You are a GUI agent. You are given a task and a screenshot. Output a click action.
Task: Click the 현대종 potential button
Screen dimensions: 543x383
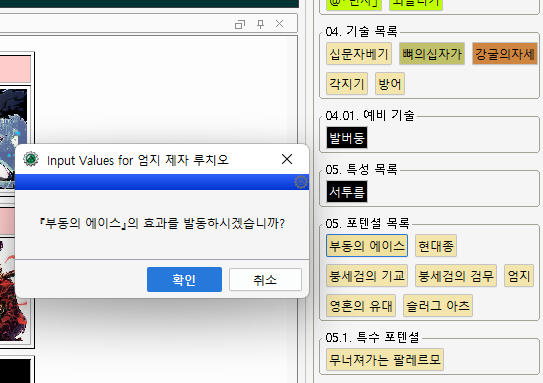click(436, 246)
